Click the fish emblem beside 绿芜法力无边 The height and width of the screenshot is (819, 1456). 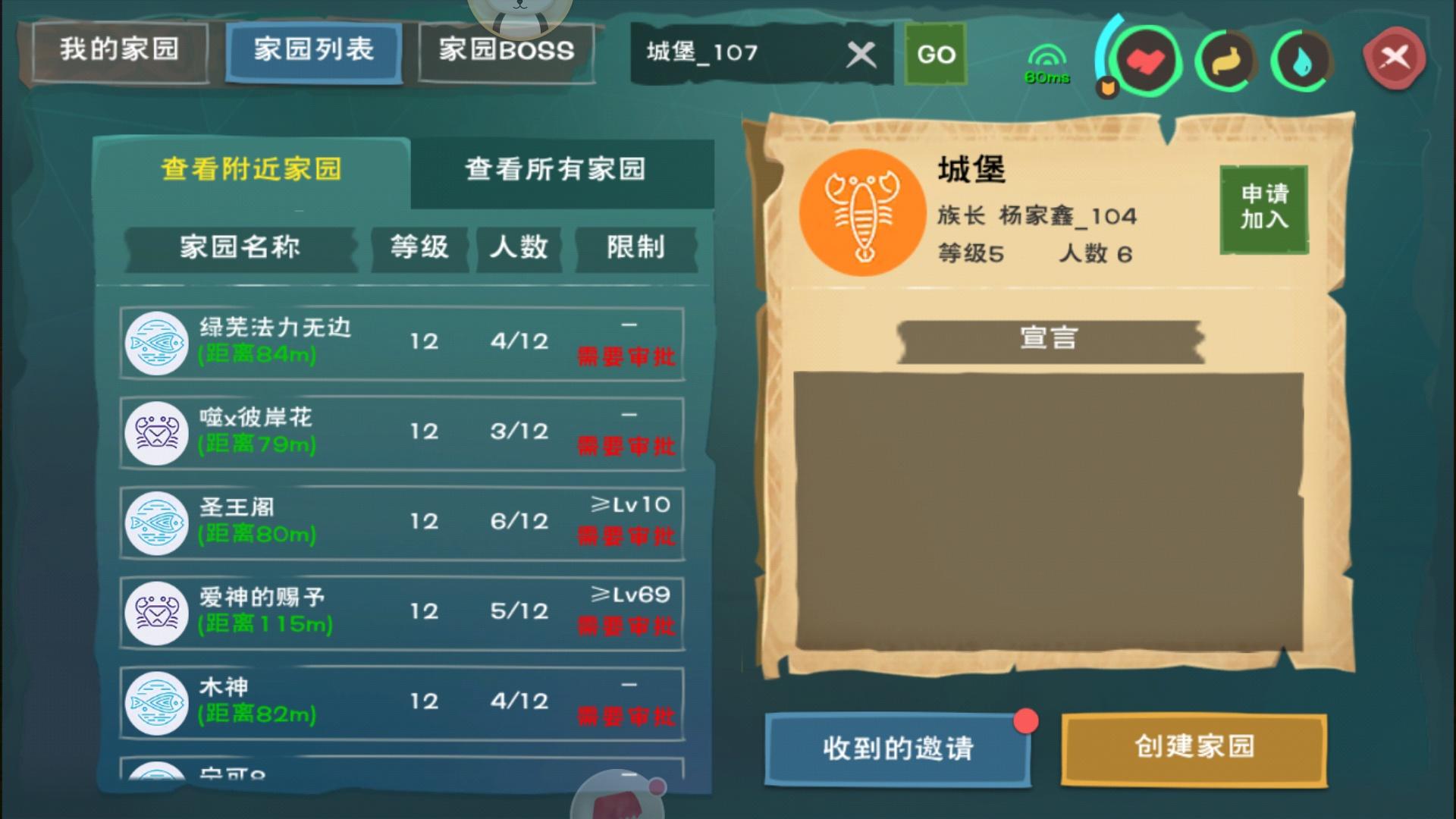tap(156, 343)
